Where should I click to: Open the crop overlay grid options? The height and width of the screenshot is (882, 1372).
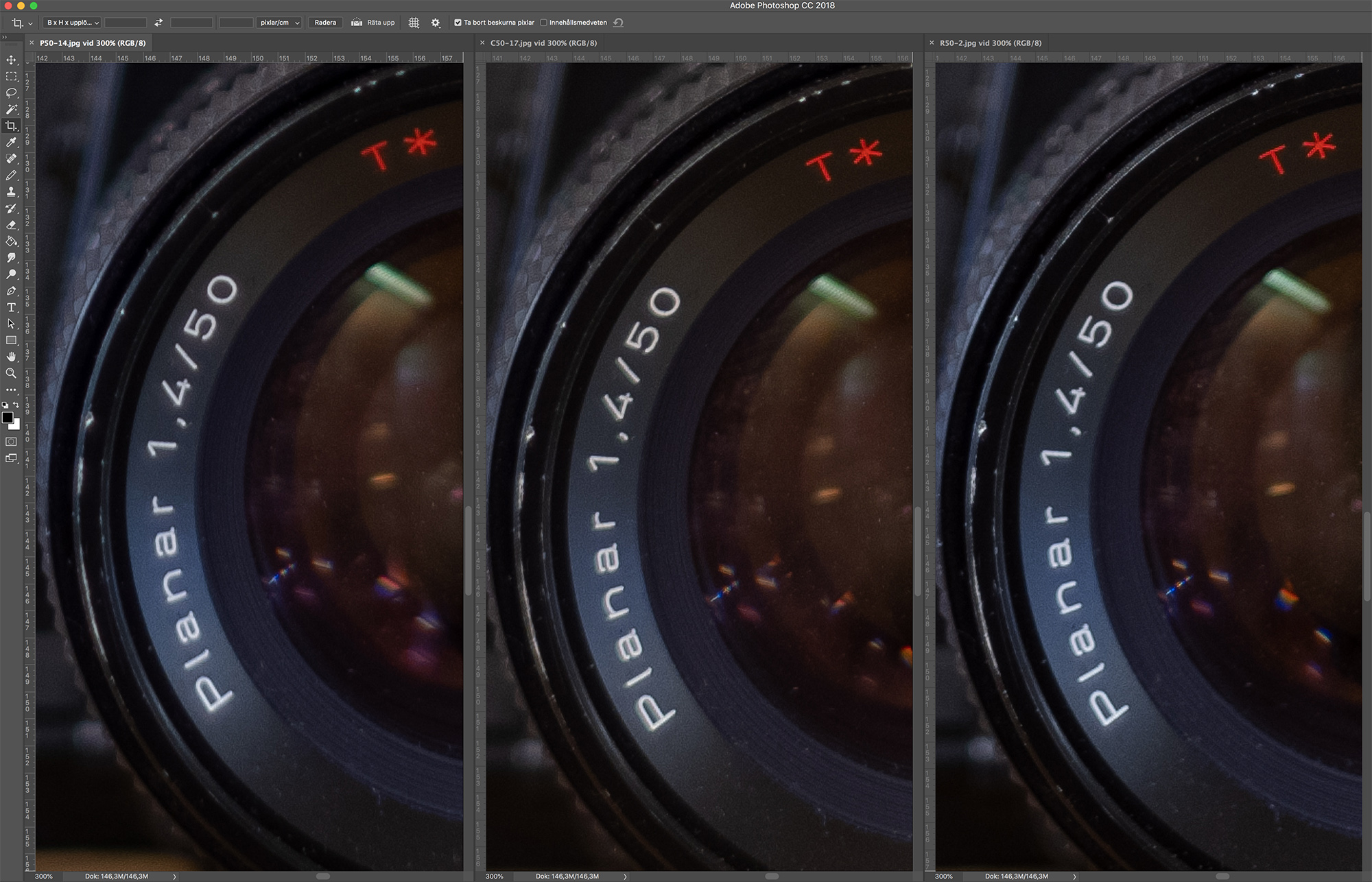414,23
